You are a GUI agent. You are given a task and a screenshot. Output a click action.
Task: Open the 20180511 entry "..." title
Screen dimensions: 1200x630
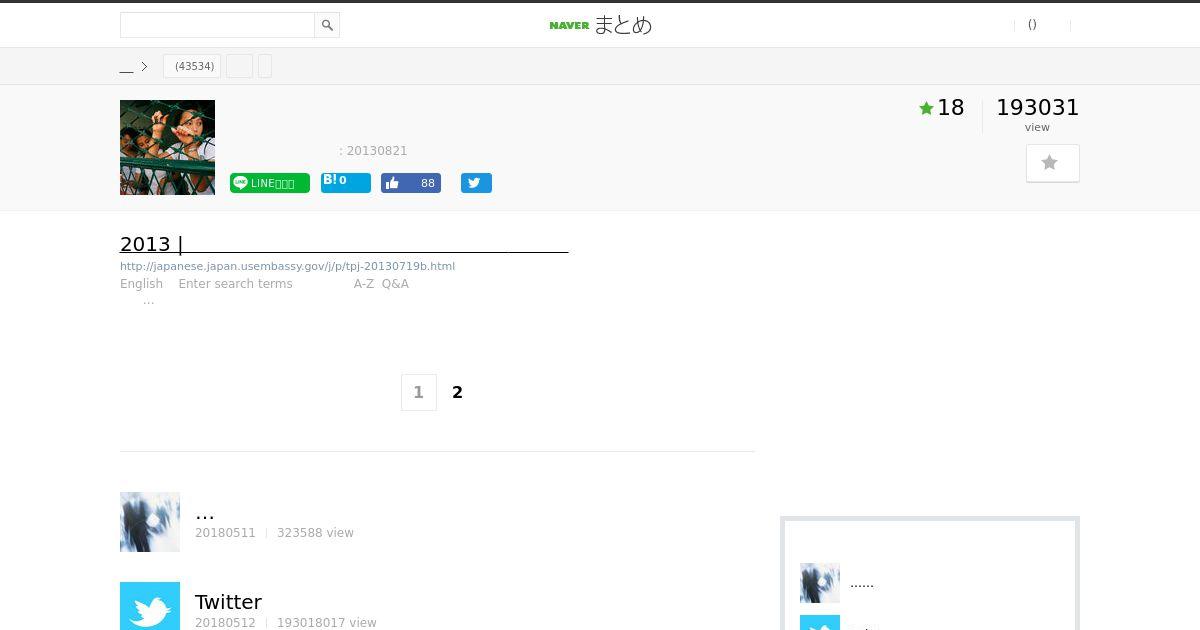pos(205,513)
